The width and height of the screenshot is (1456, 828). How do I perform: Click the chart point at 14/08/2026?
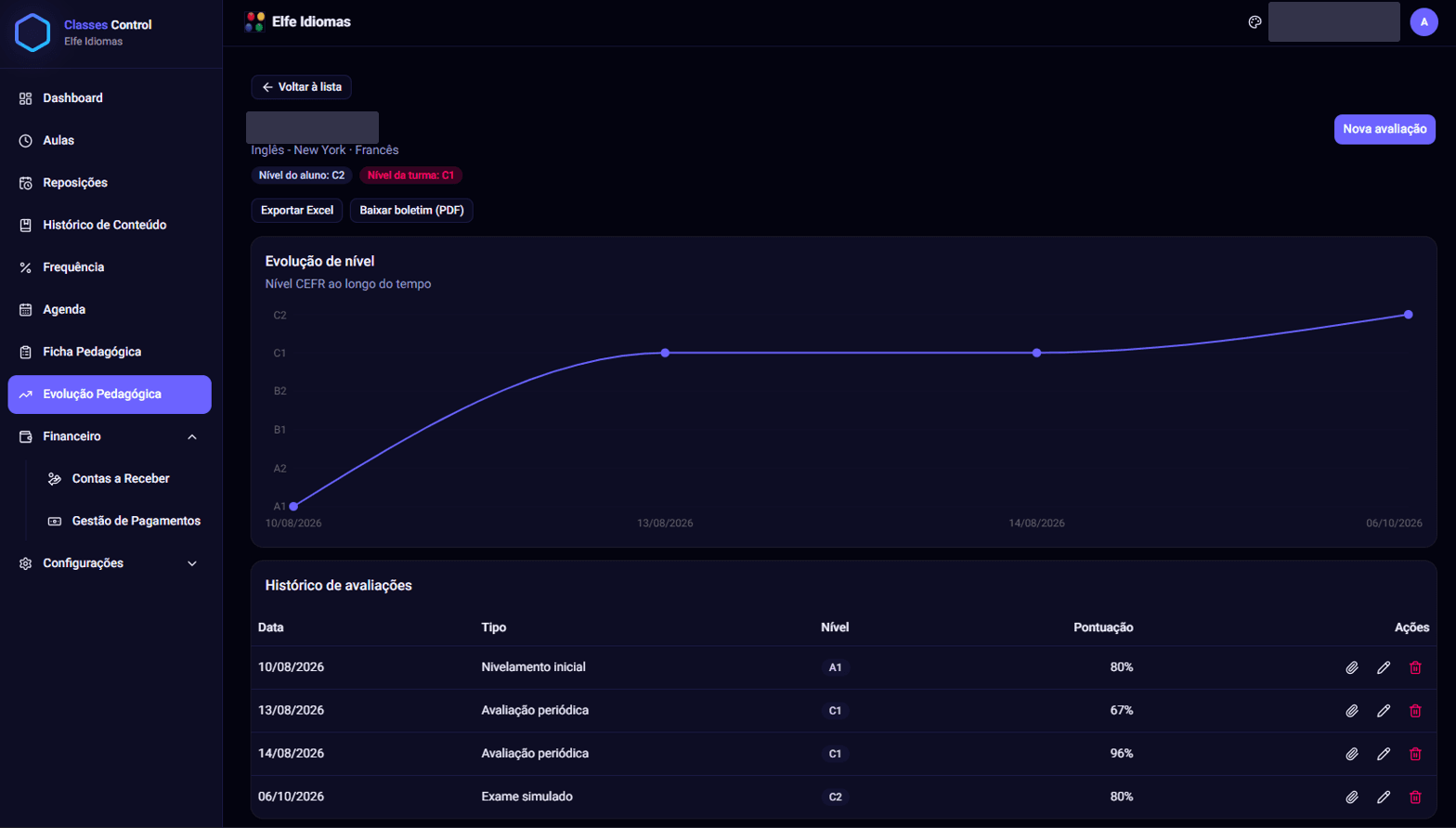[1037, 353]
